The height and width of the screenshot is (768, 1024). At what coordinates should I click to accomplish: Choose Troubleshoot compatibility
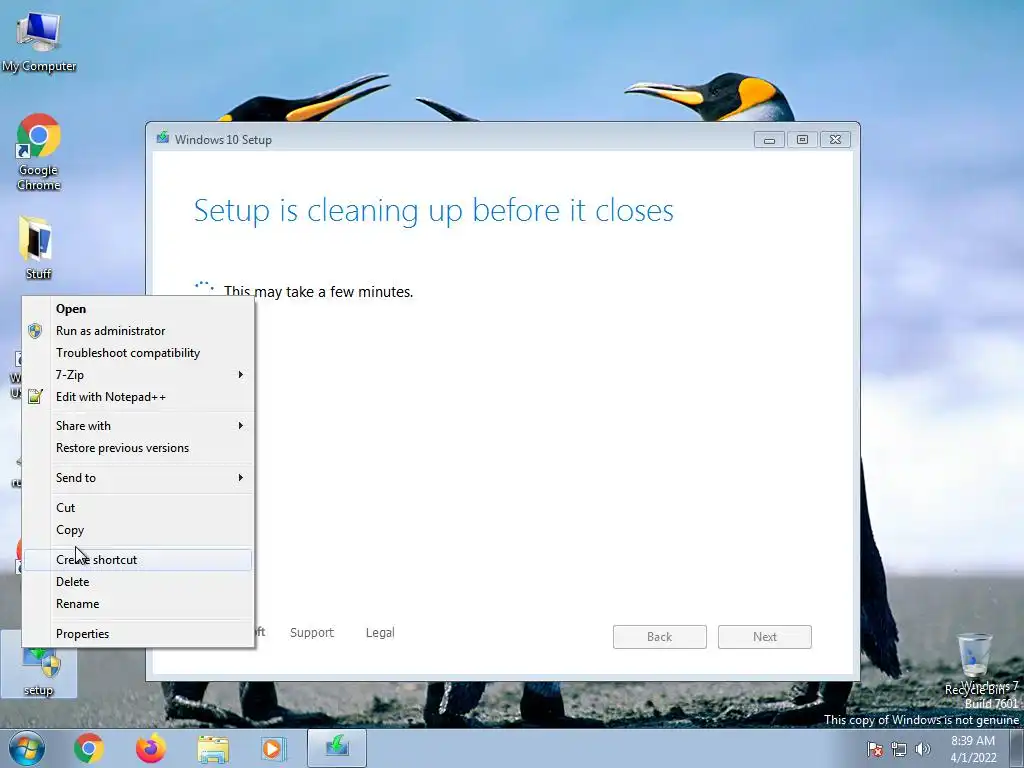coord(137,353)
